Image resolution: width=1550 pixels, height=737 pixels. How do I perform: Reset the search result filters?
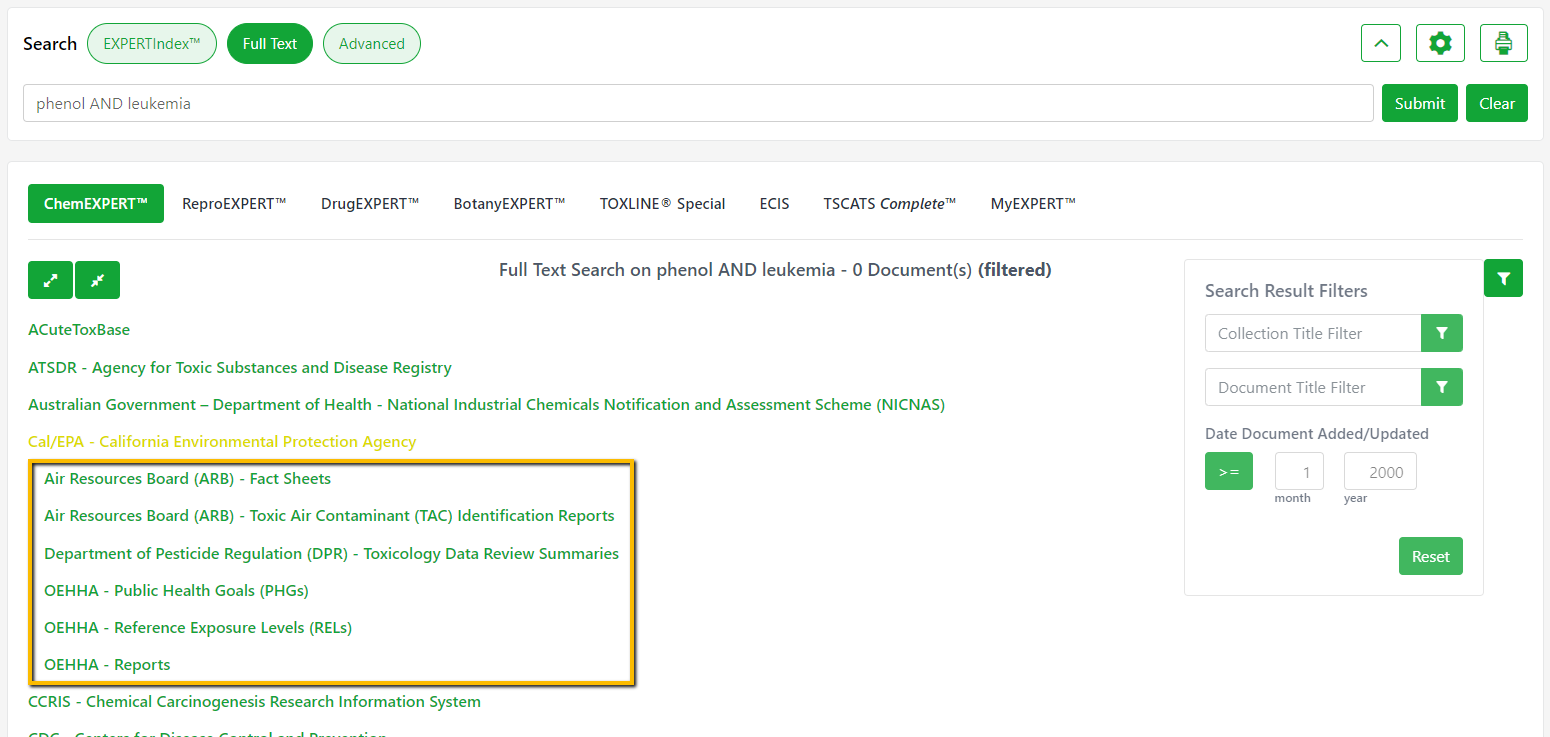point(1430,557)
